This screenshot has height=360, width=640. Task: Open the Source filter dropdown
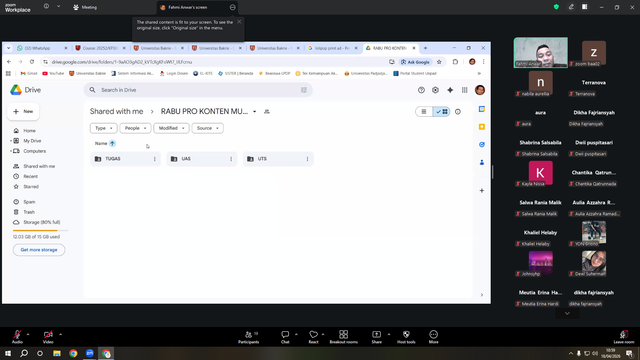207,128
